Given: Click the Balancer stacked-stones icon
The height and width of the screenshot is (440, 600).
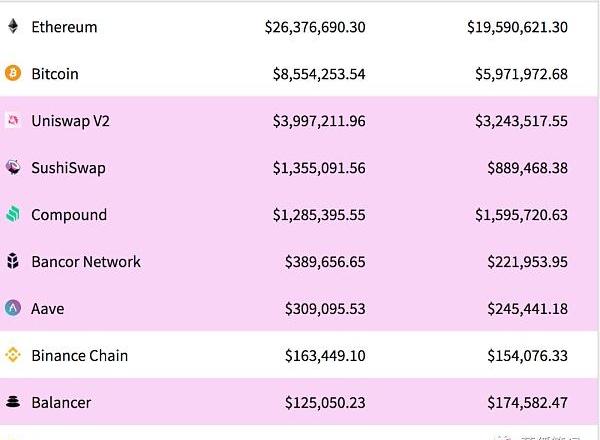Looking at the screenshot, I should click(13, 402).
